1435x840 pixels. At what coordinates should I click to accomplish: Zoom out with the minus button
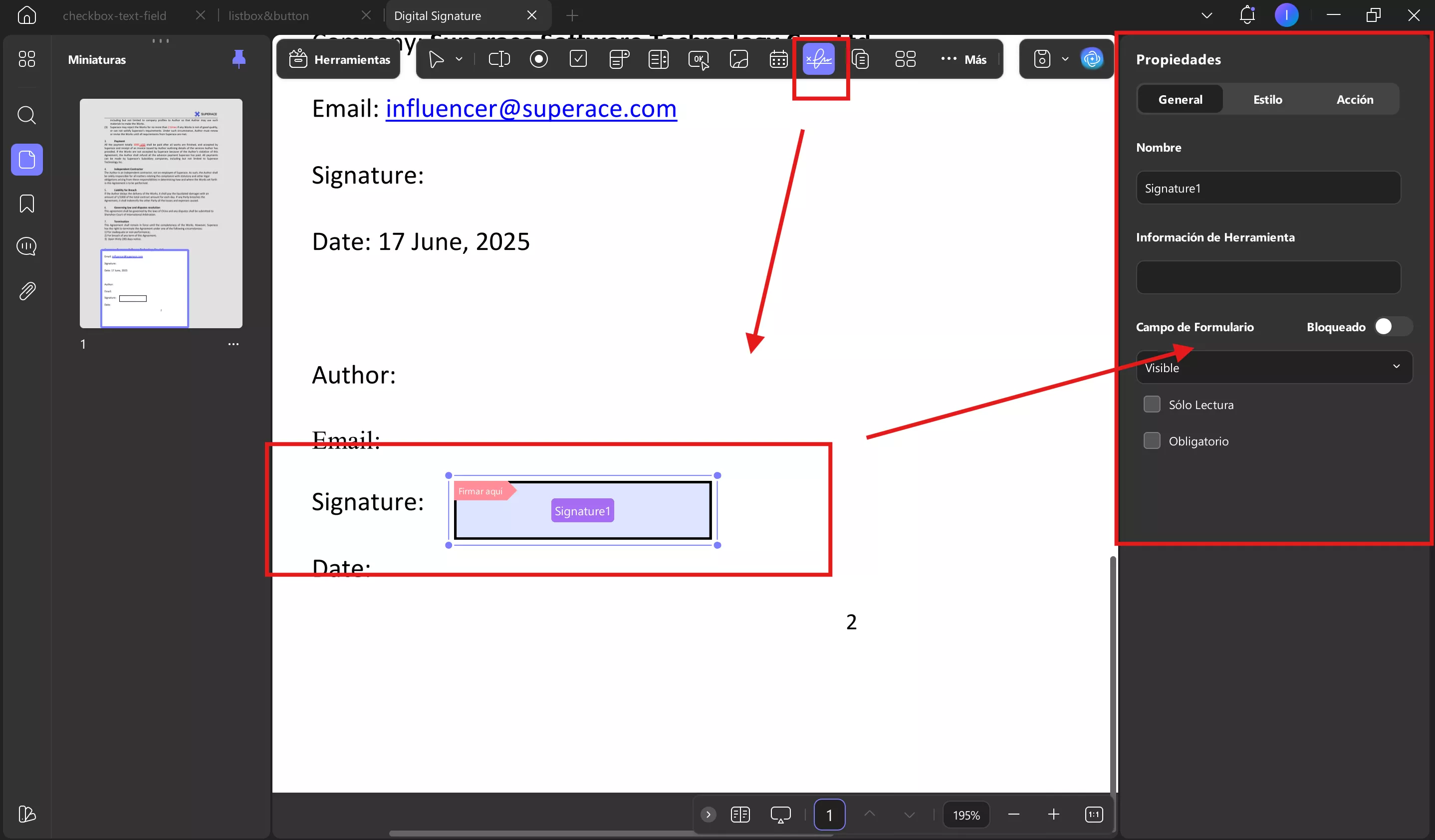pos(1013,815)
